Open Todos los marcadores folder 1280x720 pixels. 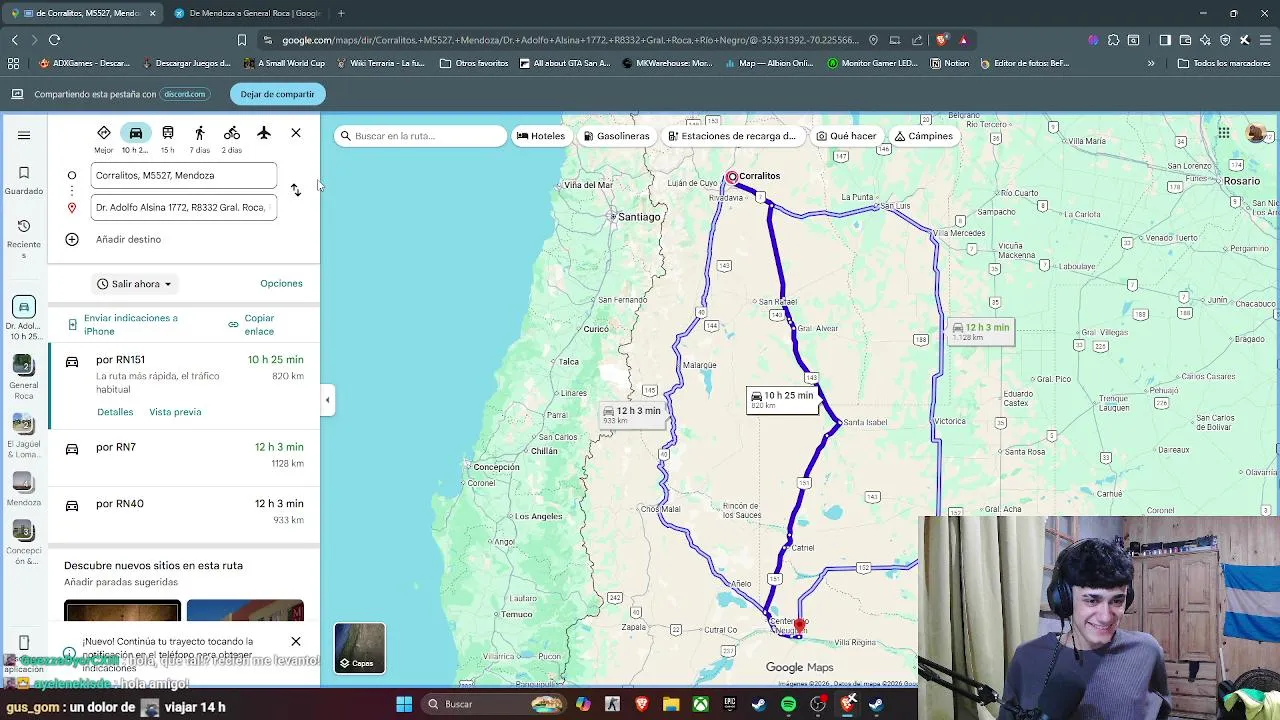1224,63
